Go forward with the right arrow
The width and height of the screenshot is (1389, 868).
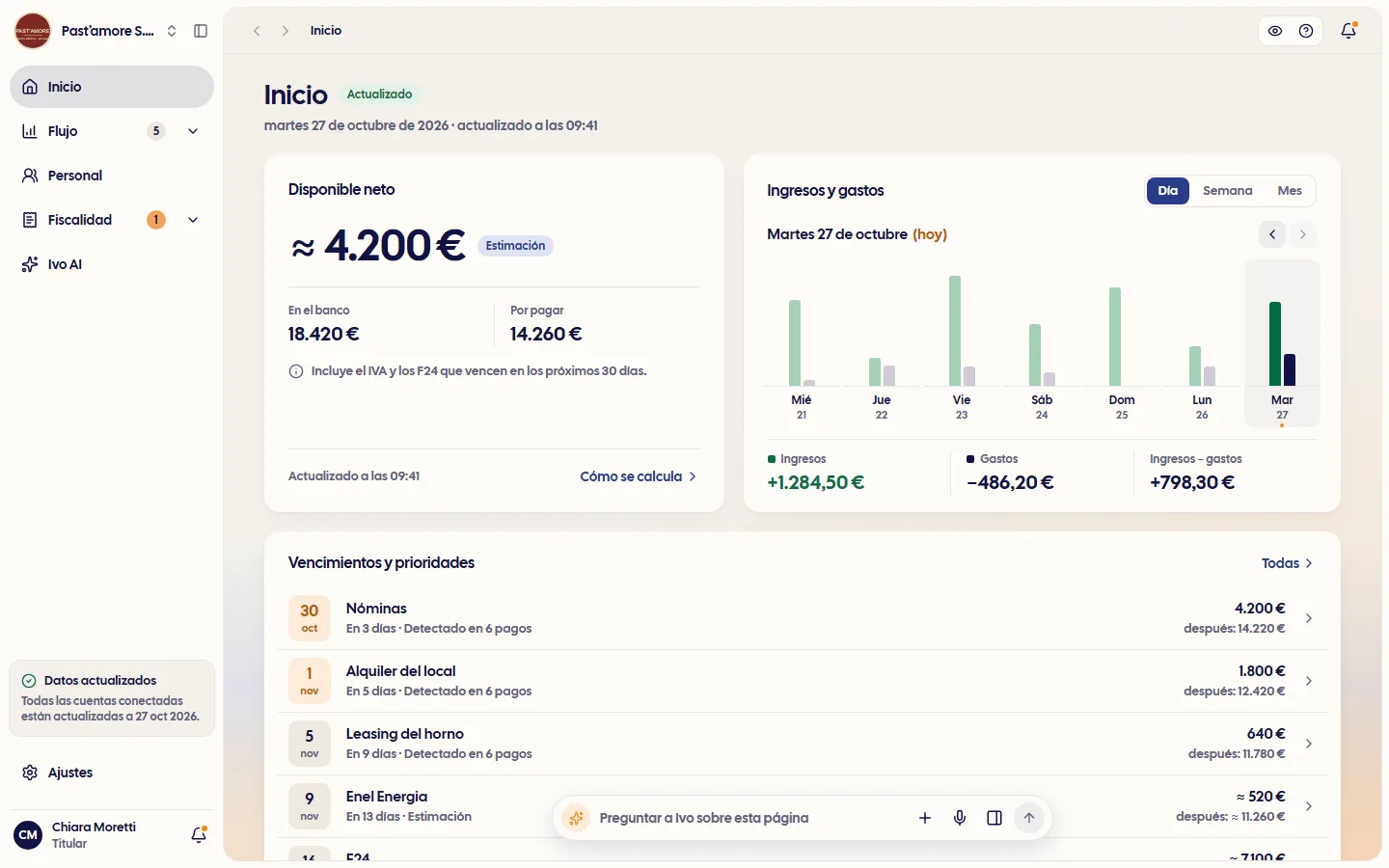click(x=286, y=31)
